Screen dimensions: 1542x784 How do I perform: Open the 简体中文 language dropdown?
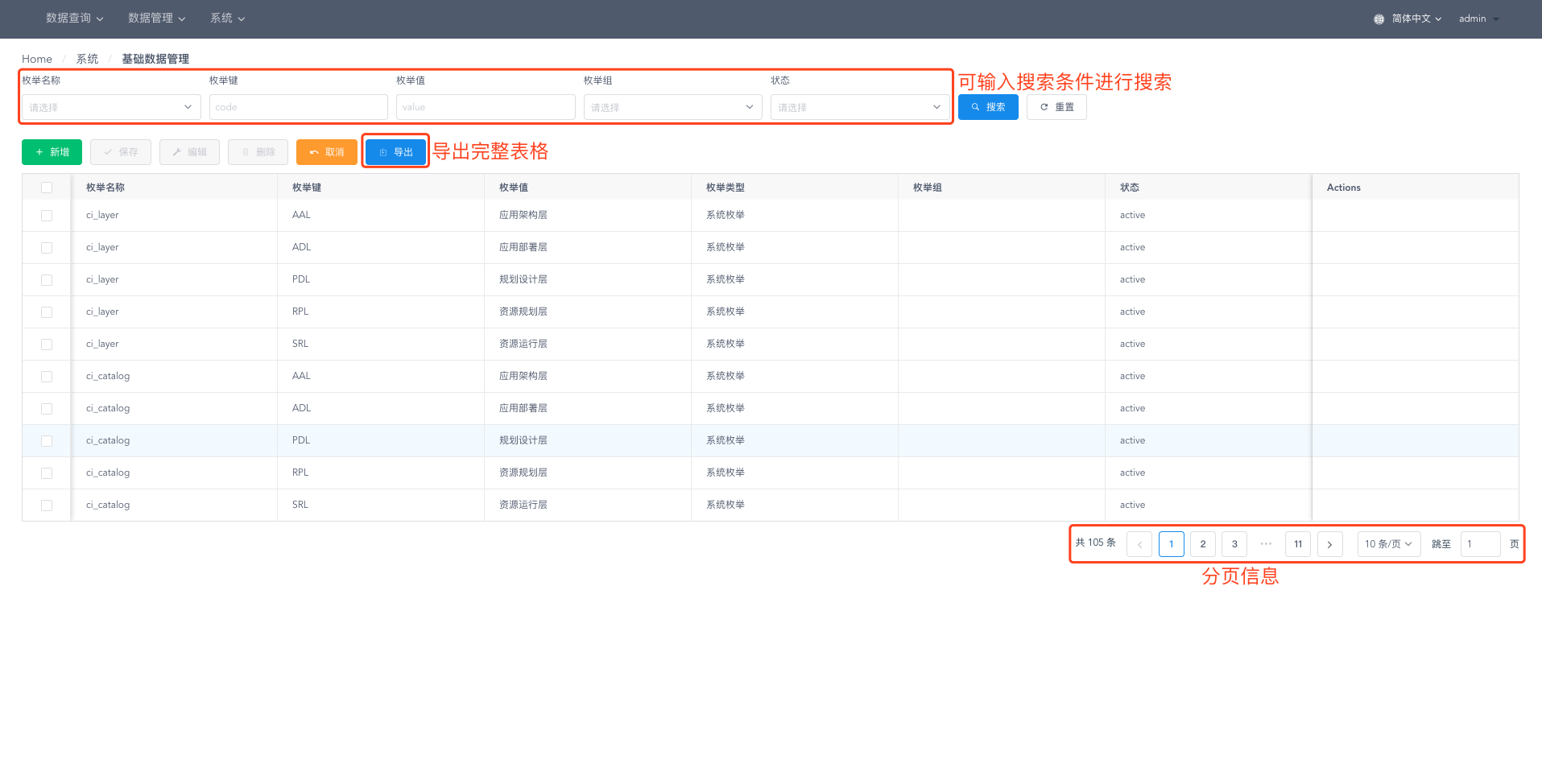point(1416,19)
